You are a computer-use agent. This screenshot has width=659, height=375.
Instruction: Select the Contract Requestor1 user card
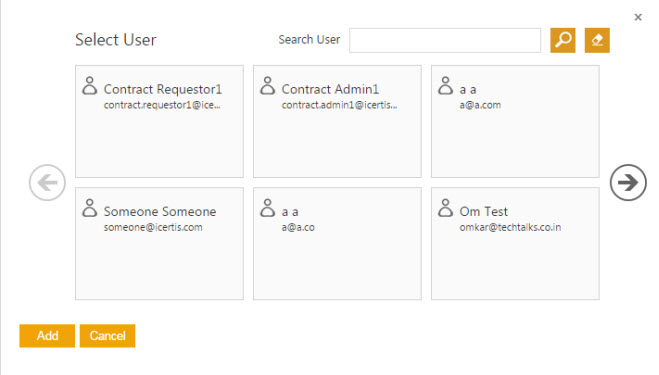click(x=159, y=121)
